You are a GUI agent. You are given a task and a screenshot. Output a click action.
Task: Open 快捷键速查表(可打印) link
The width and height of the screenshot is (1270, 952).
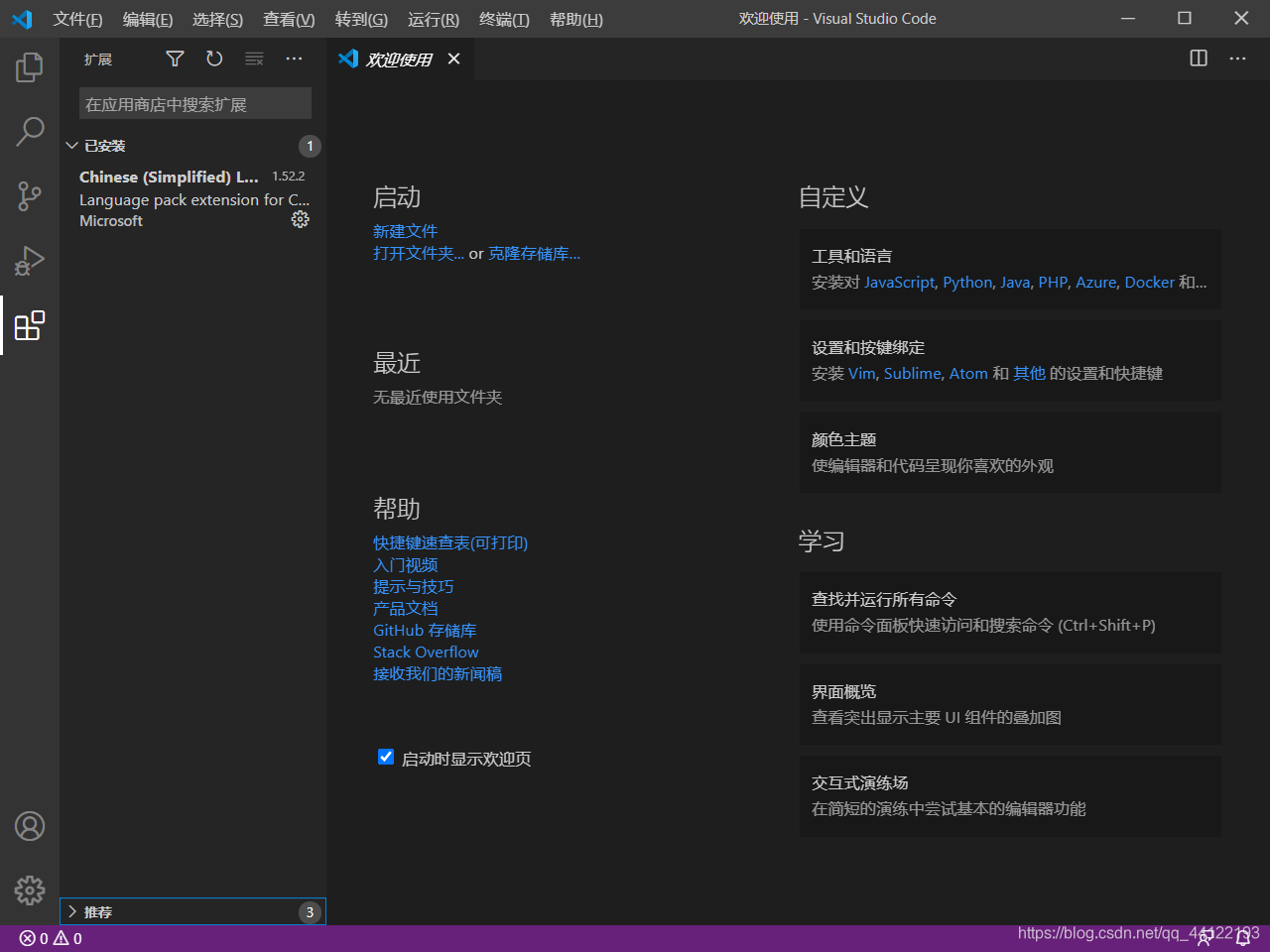coord(450,542)
